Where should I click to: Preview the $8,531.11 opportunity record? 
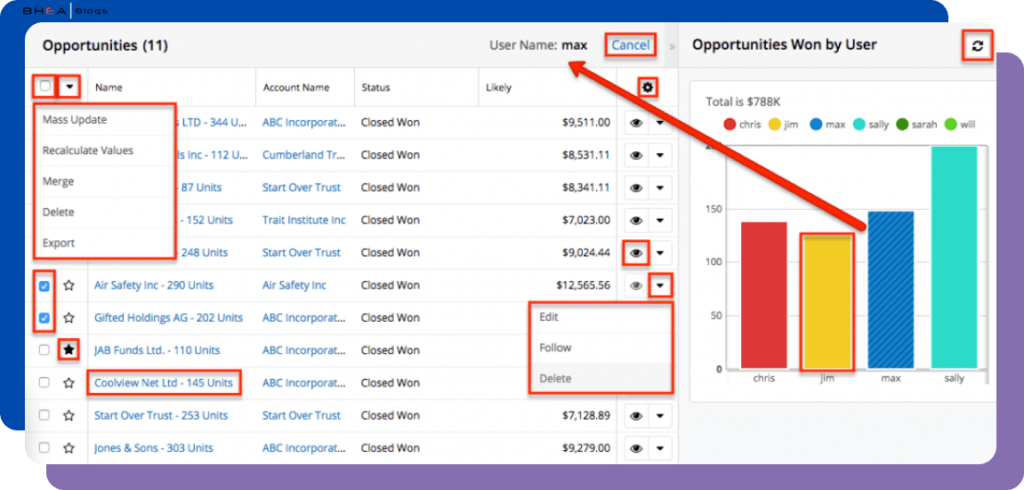tap(636, 155)
